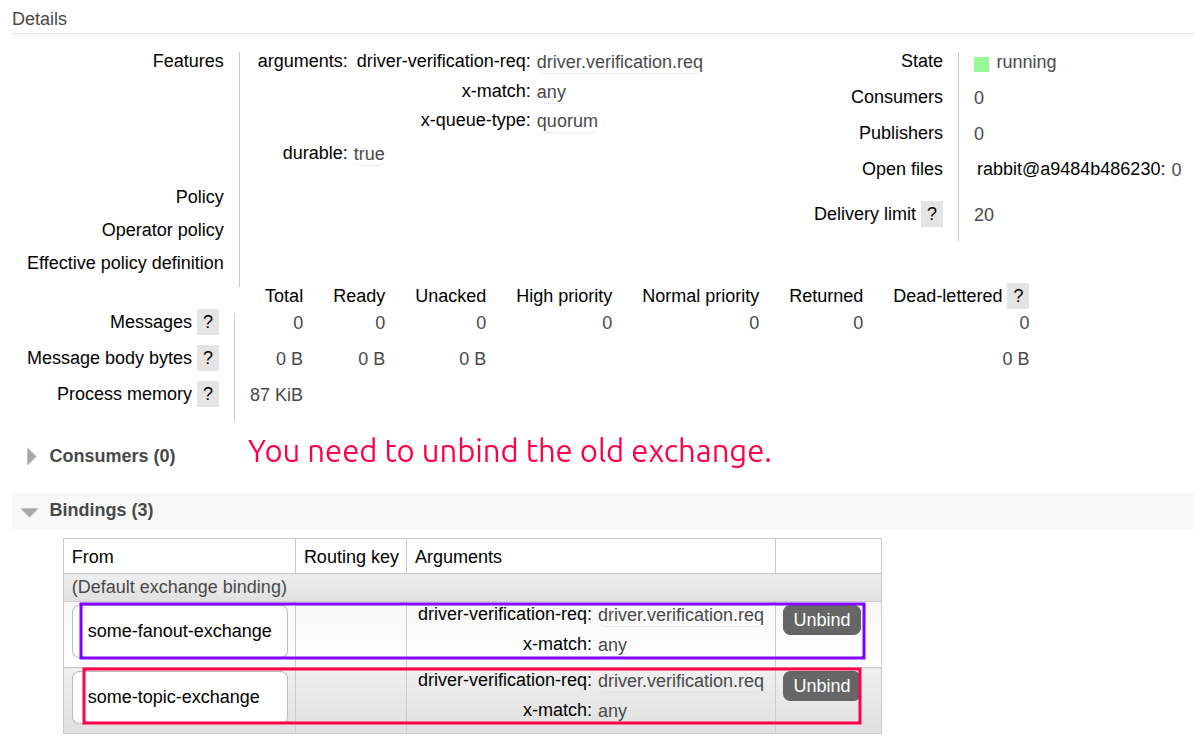Click the Details section heading
Image resolution: width=1194 pixels, height=745 pixels.
[39, 18]
